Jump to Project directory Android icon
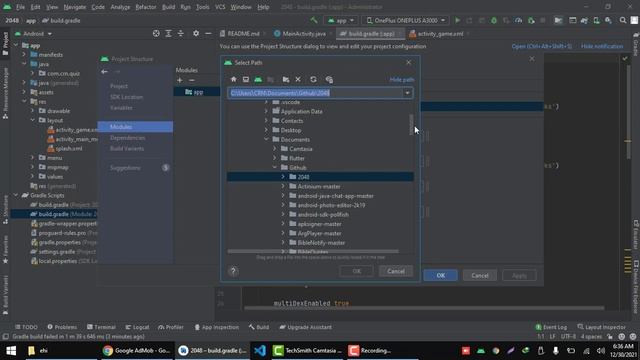This screenshot has width=640, height=360. point(258,80)
